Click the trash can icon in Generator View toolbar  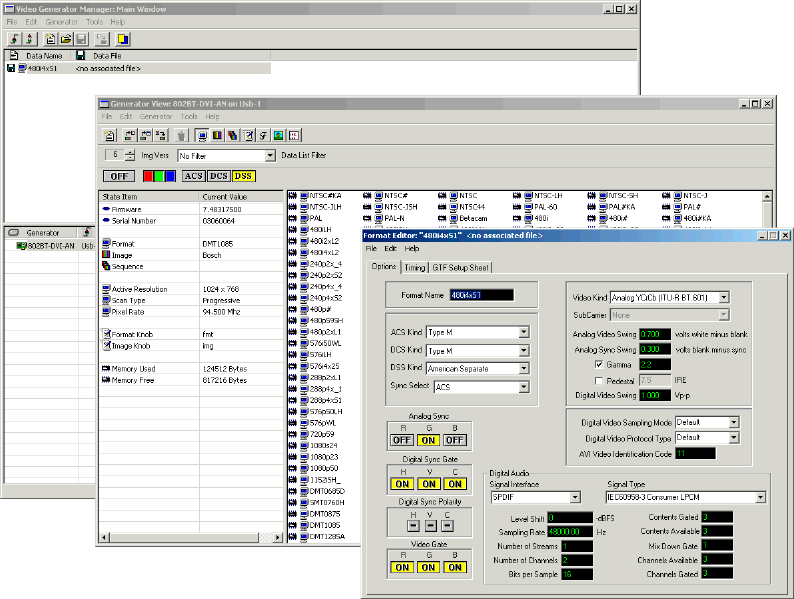pos(181,135)
